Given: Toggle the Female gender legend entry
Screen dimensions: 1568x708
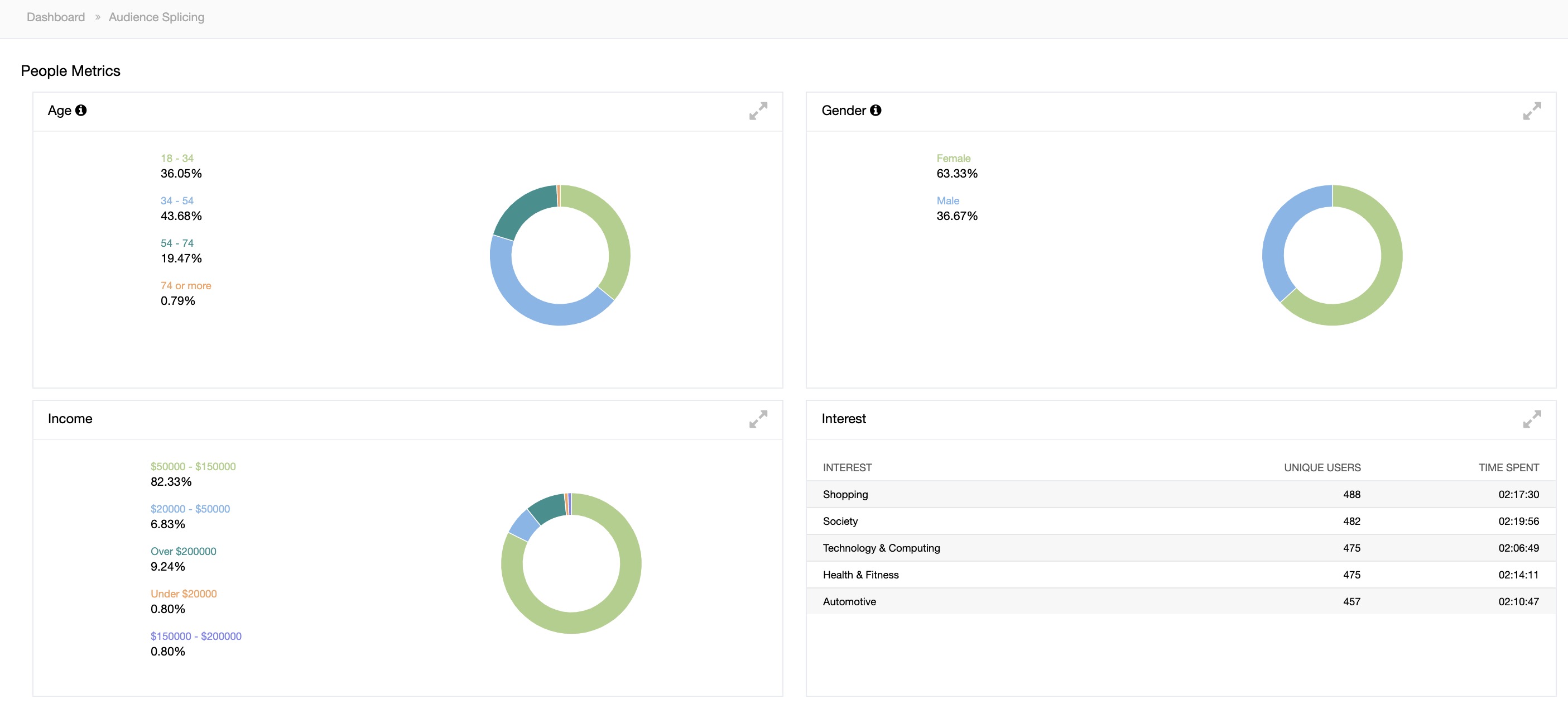Looking at the screenshot, I should 953,159.
